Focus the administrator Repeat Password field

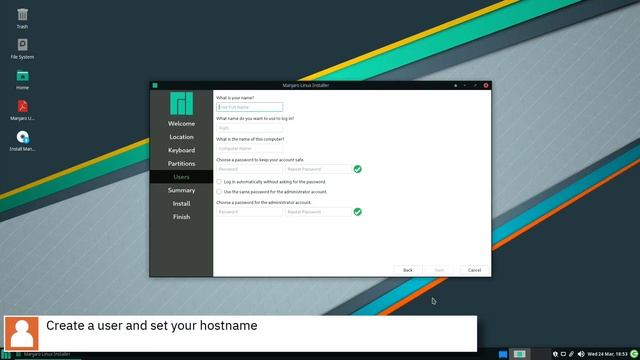[x=318, y=212]
